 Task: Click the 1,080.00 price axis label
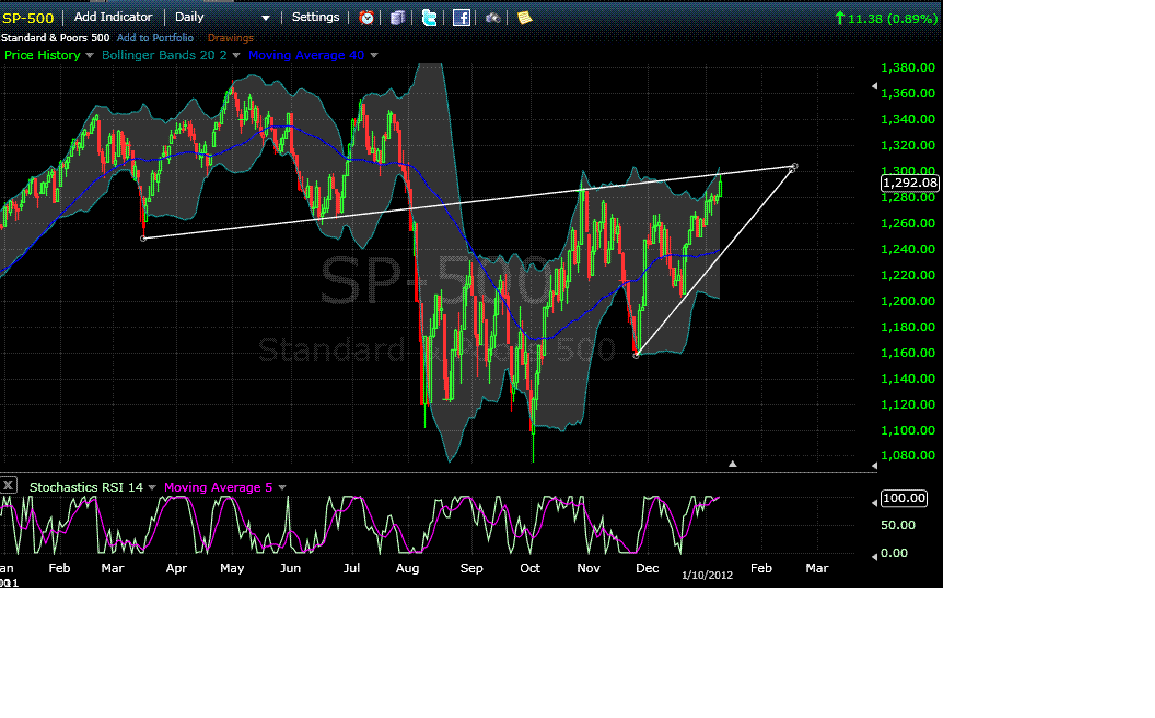tap(908, 455)
